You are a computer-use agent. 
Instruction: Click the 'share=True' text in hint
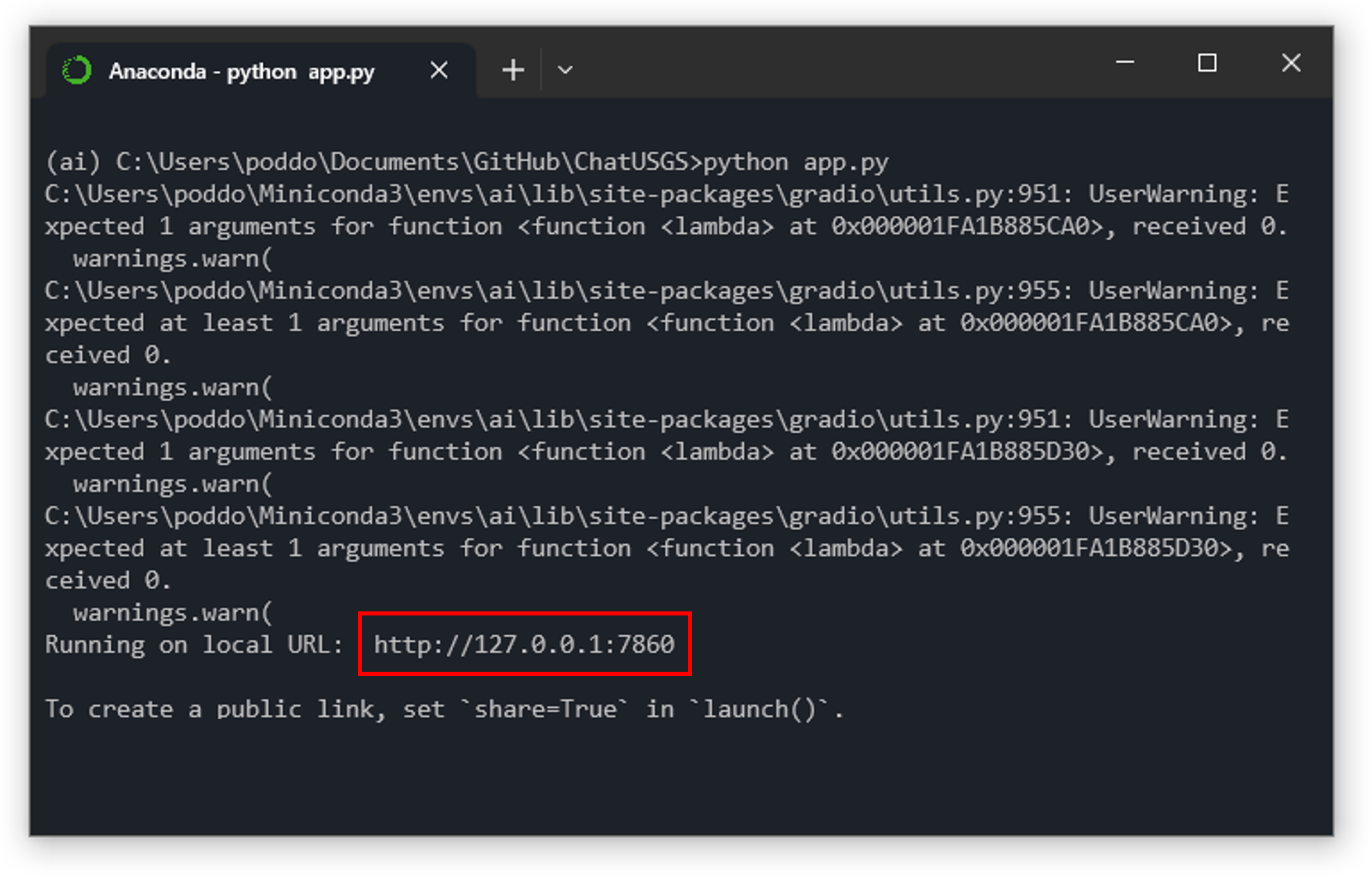coord(545,709)
